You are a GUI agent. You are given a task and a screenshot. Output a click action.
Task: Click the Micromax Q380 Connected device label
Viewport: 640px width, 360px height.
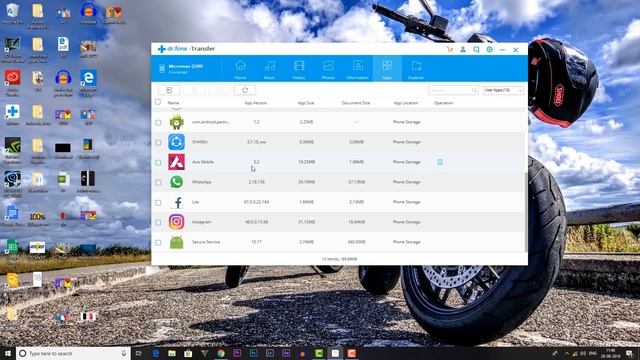(x=185, y=69)
